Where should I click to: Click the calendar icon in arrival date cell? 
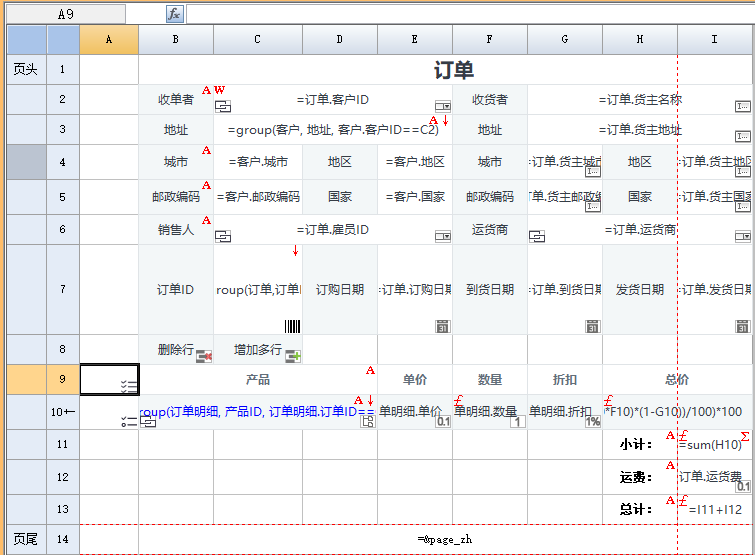592,326
